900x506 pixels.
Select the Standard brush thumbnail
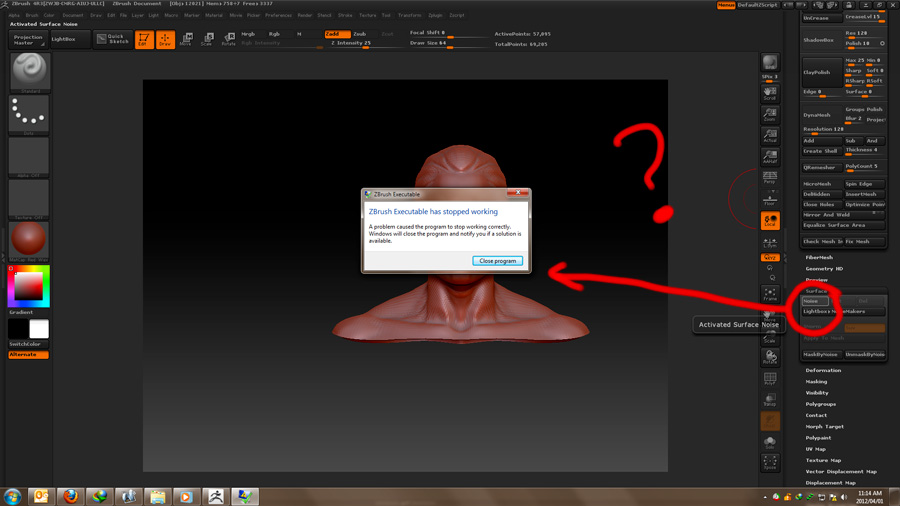click(29, 72)
